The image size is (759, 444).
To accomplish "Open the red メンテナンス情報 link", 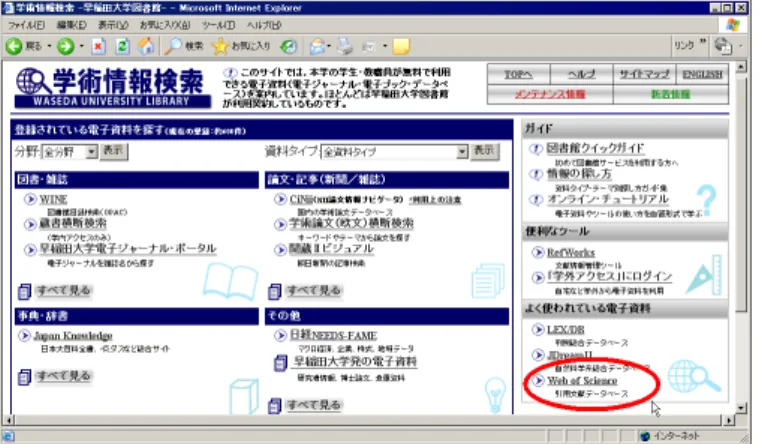I will pos(550,94).
